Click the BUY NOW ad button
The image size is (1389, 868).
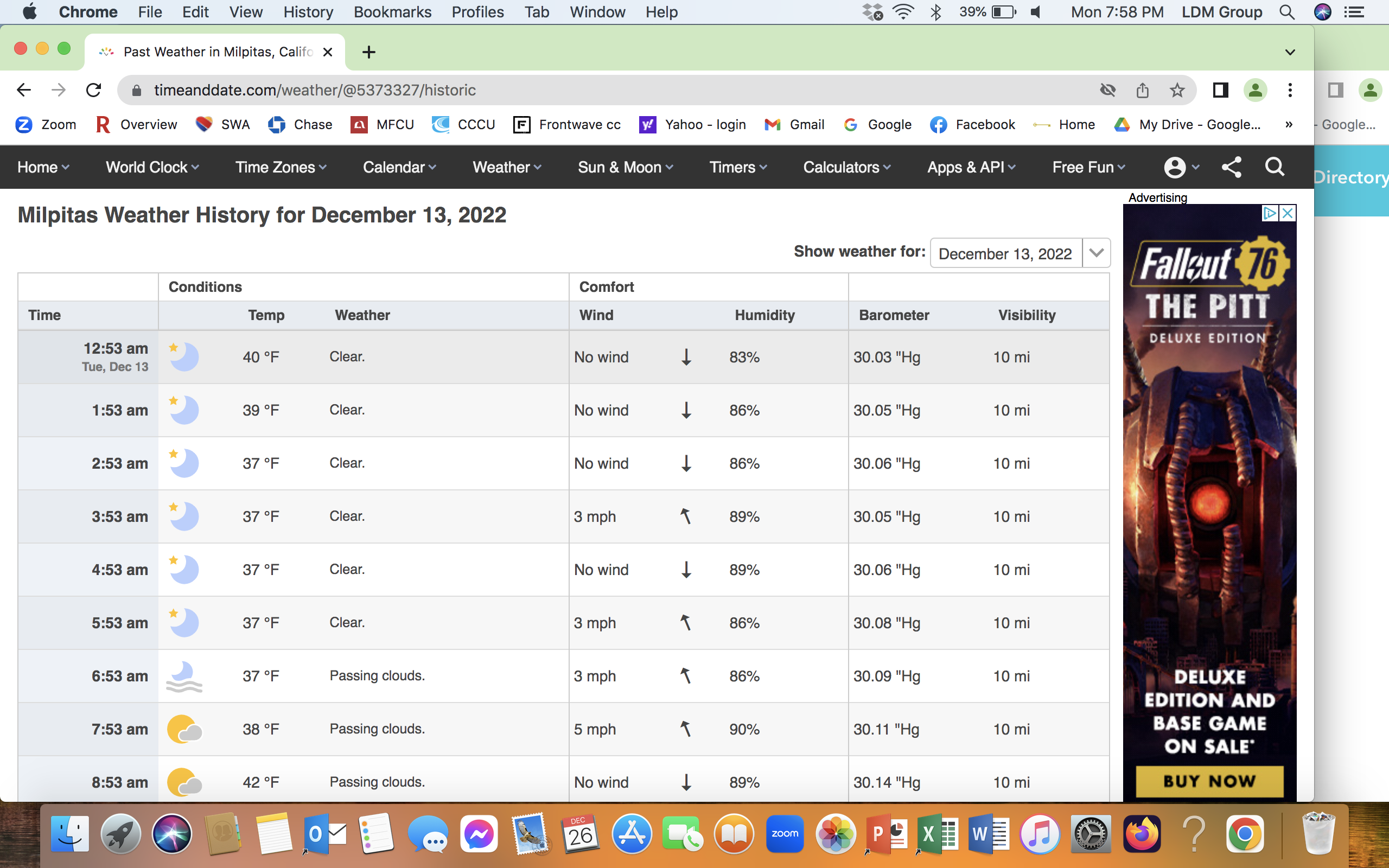point(1209,781)
